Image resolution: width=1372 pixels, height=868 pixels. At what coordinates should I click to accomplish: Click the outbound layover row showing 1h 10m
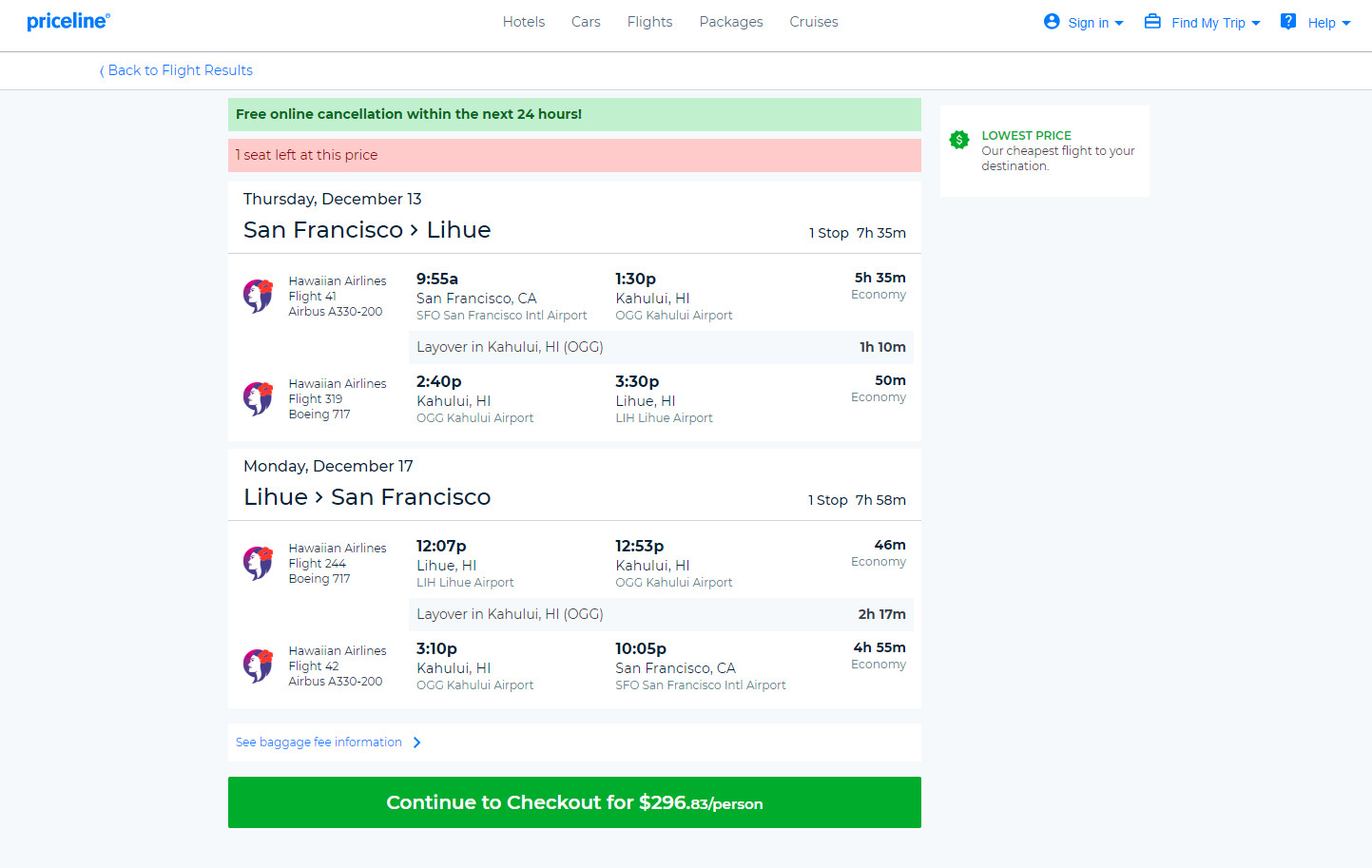pyautogui.click(x=661, y=347)
